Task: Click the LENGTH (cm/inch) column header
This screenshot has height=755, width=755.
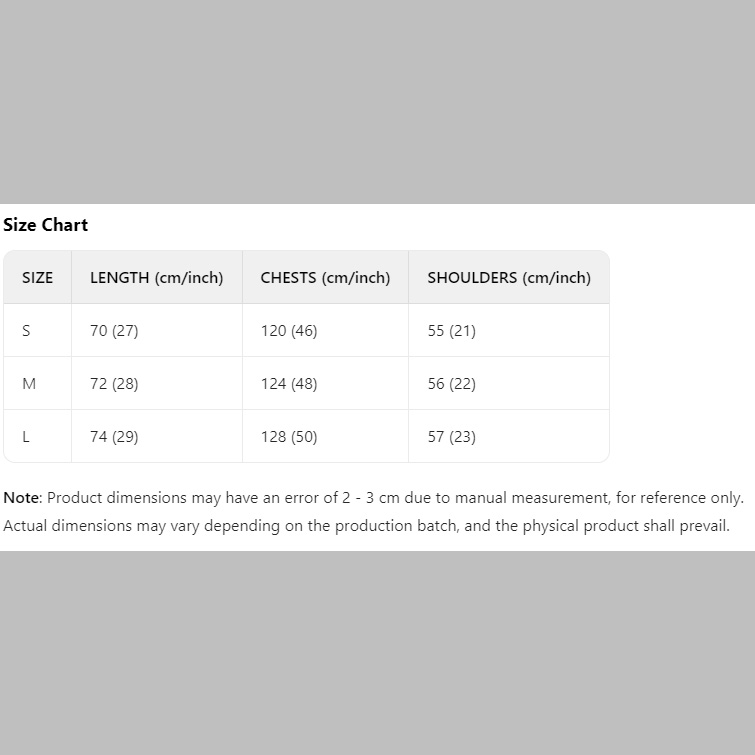Action: (157, 278)
